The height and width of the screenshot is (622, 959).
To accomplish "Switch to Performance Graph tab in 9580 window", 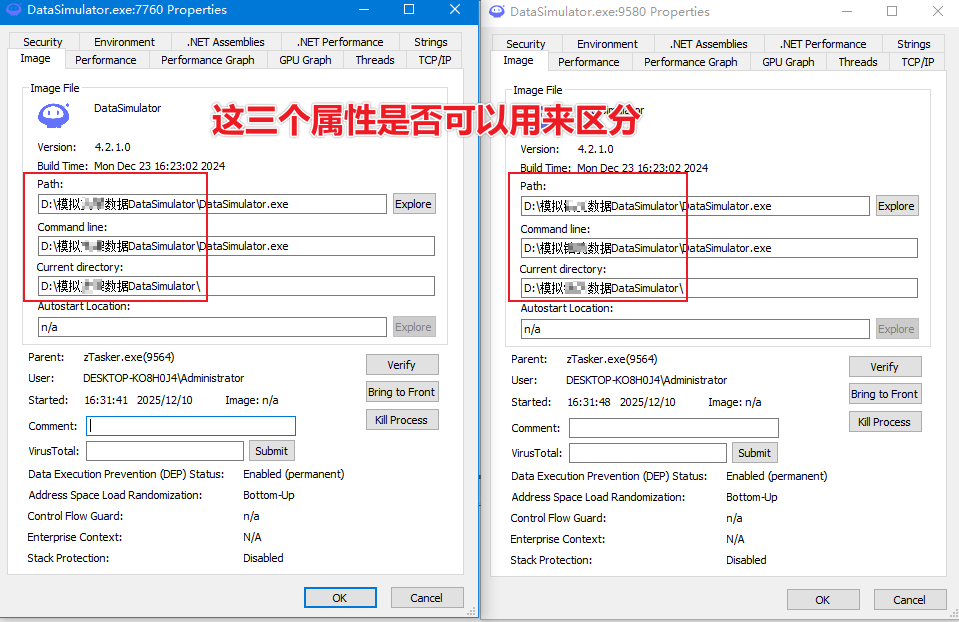I will pyautogui.click(x=690, y=62).
